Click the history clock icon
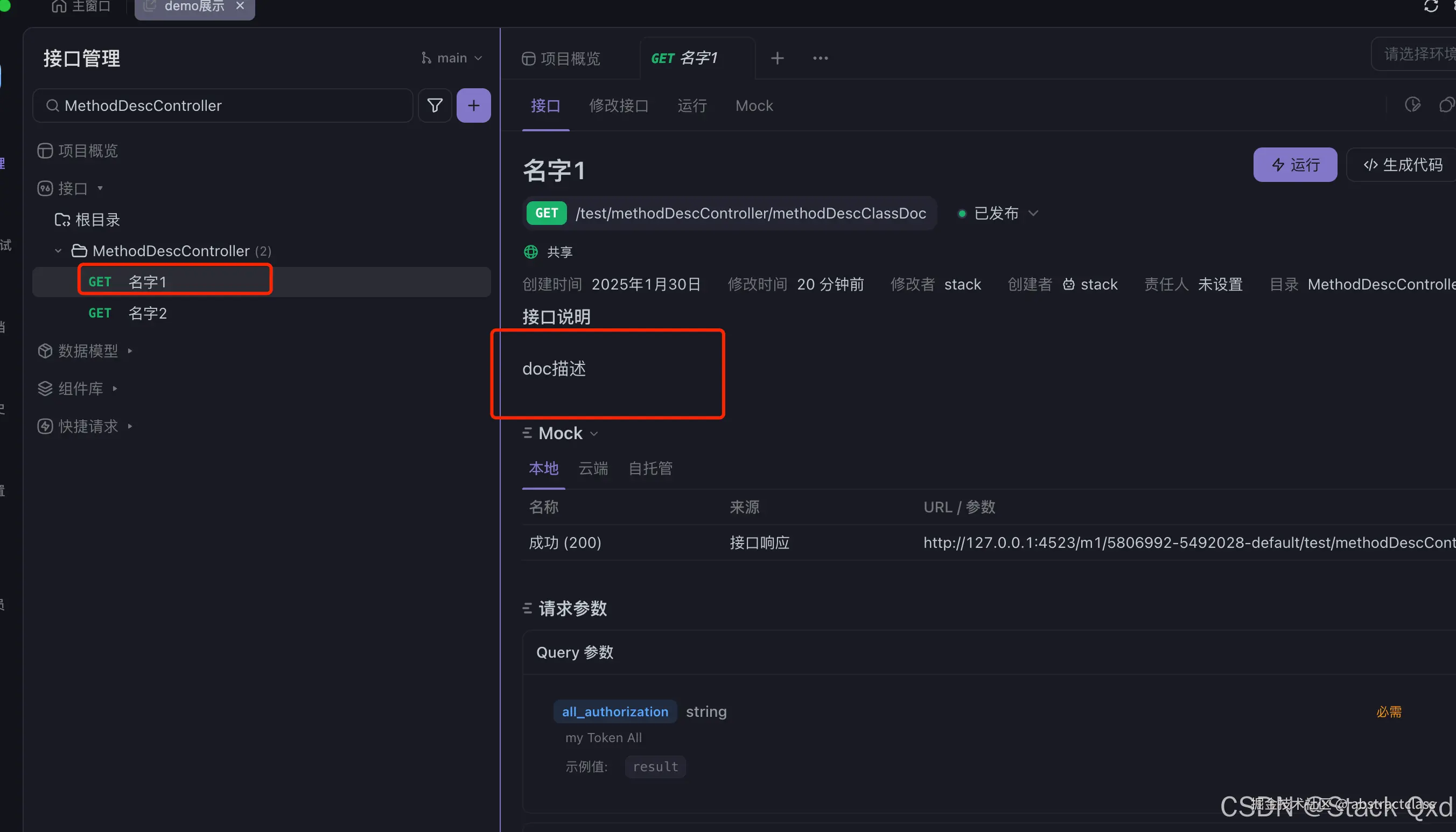Viewport: 1456px width, 832px height. [x=1412, y=105]
